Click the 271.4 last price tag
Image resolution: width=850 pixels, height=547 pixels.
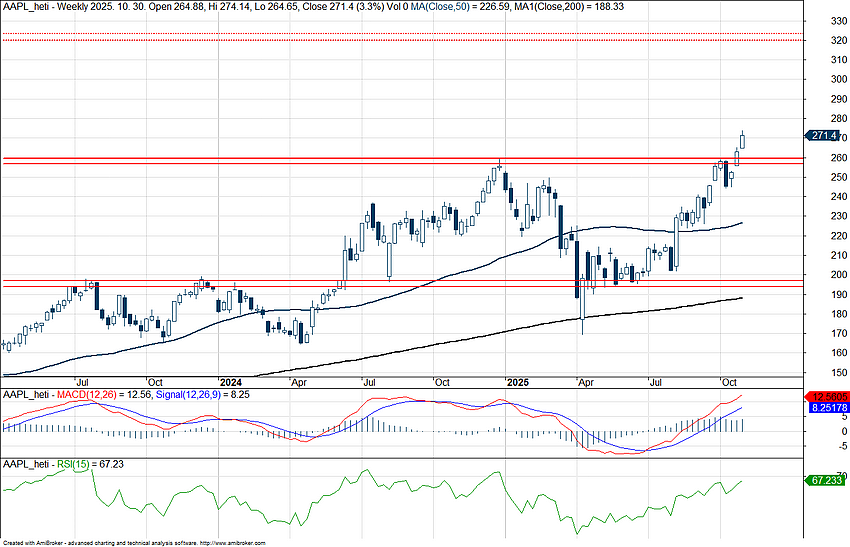[826, 135]
